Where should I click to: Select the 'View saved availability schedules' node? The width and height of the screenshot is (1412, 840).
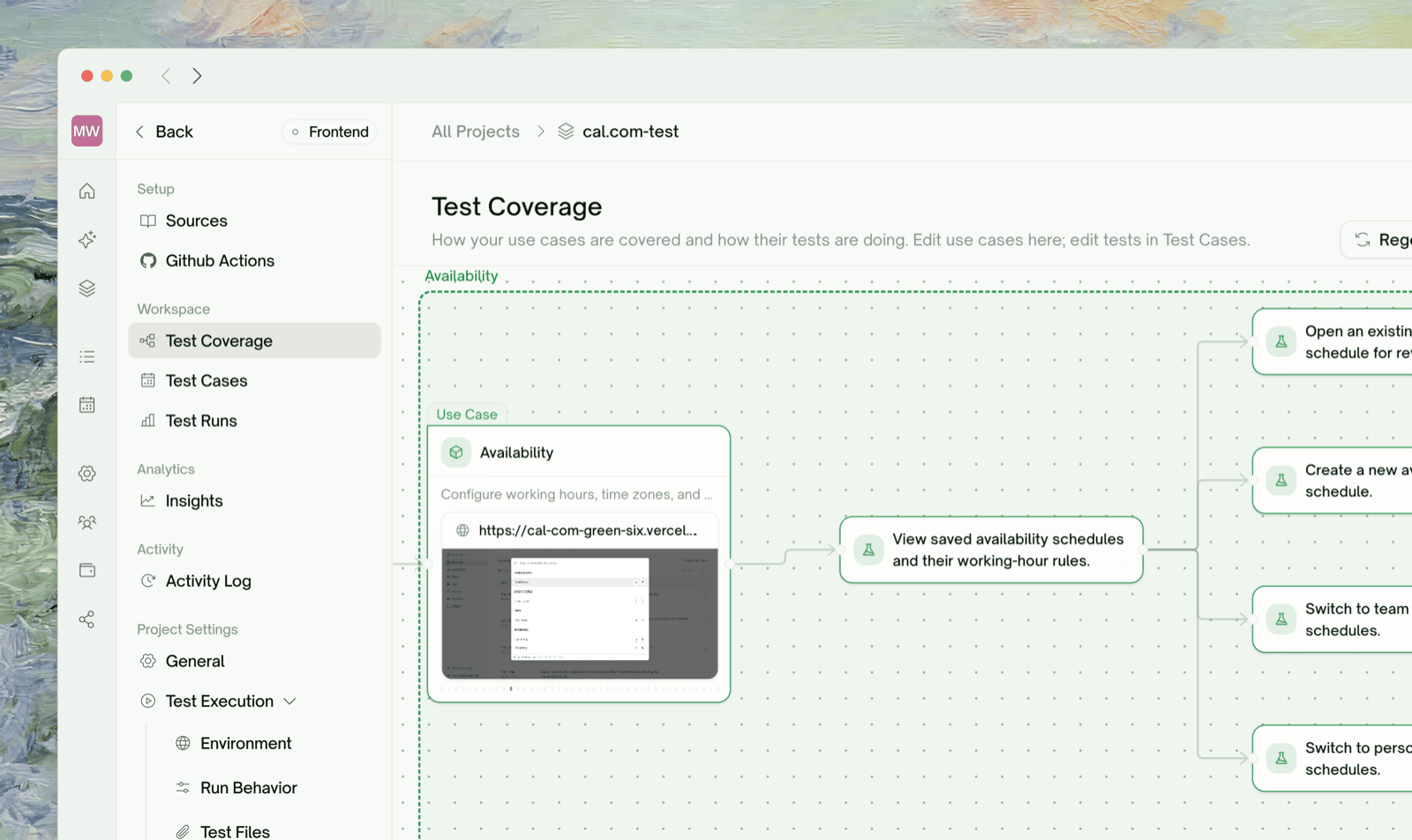(x=991, y=550)
